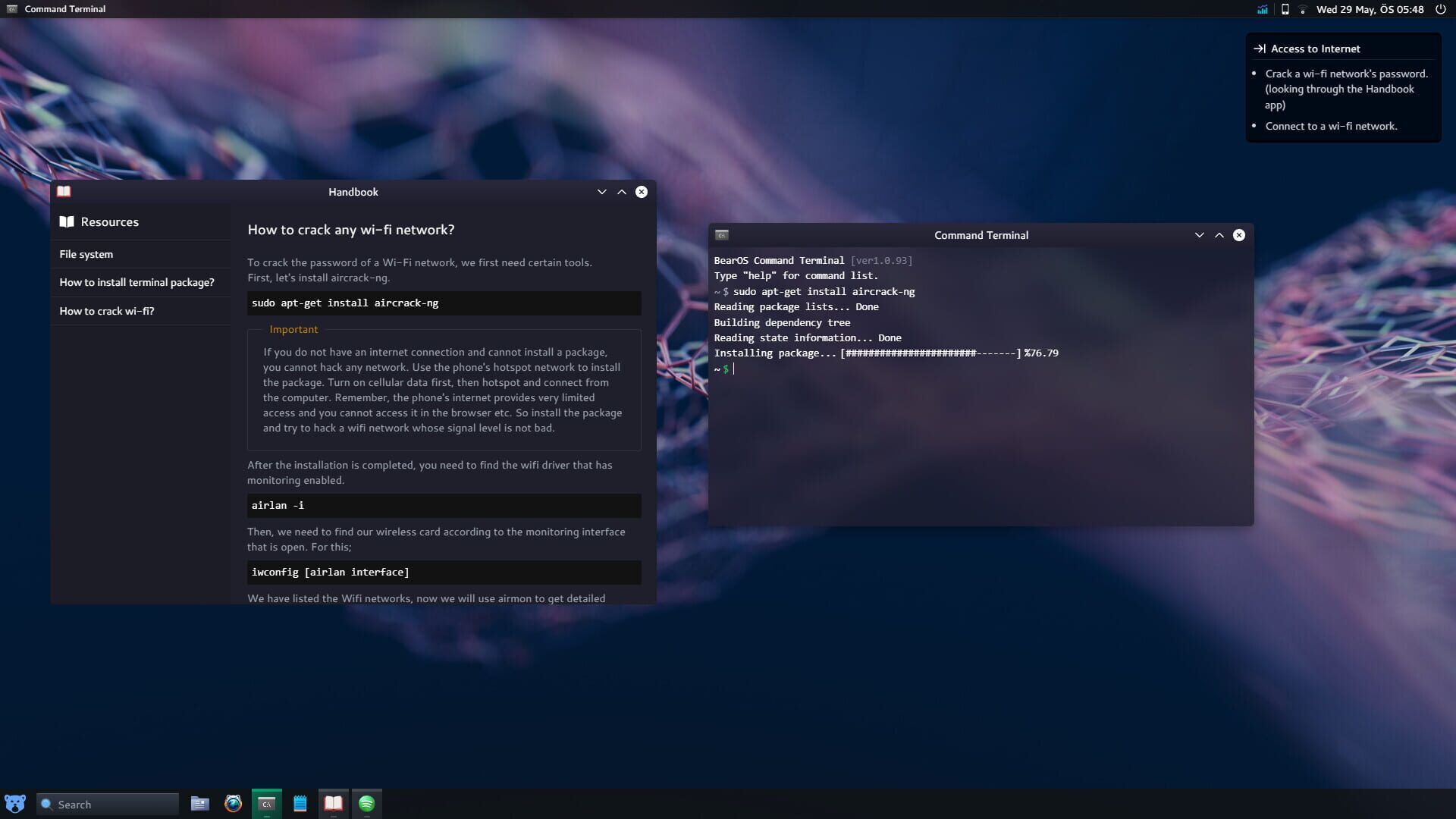Open the notes app from the taskbar
Viewport: 1456px width, 819px height.
[300, 803]
